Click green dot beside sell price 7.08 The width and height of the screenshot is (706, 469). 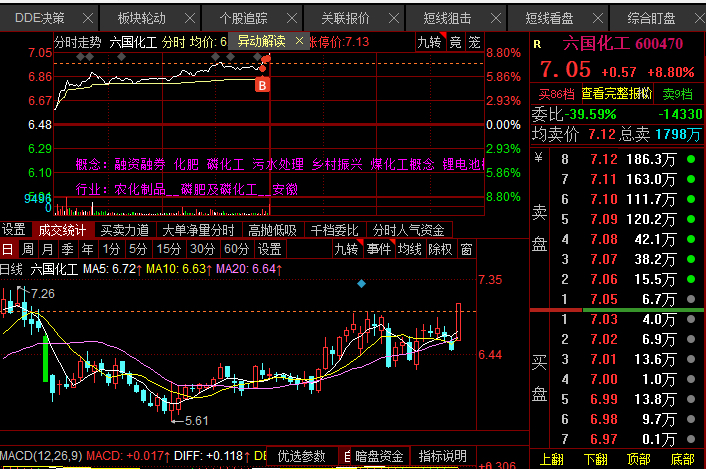point(691,239)
